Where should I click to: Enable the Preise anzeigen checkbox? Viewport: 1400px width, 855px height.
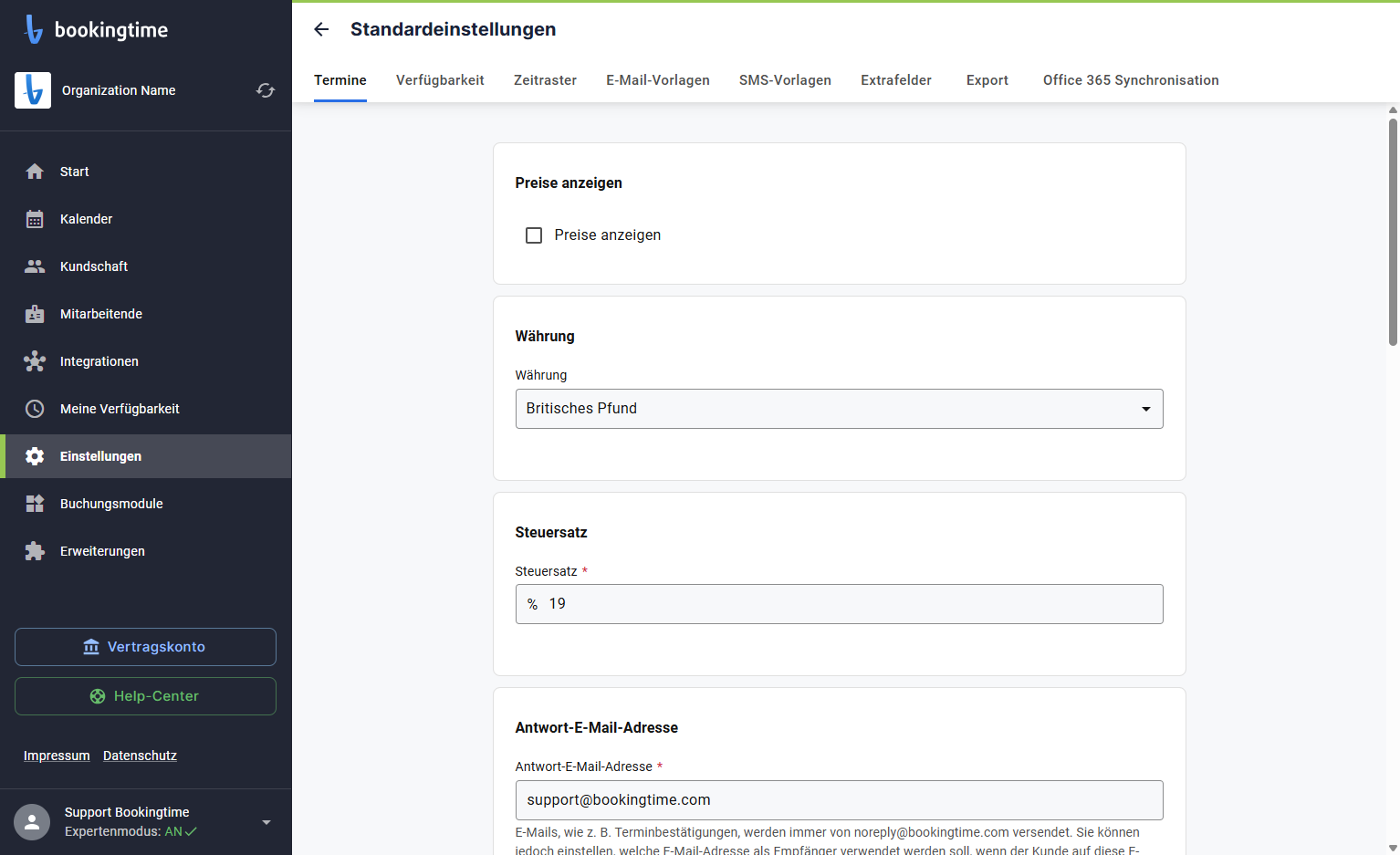[534, 235]
